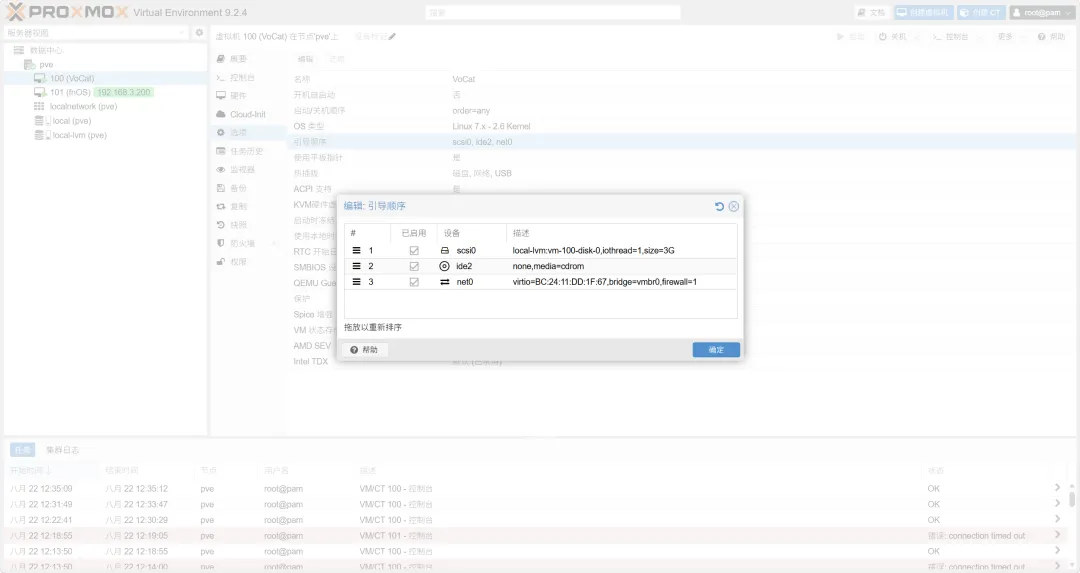1080x573 pixels.
Task: Click the create virtual machine button
Action: (x=923, y=12)
